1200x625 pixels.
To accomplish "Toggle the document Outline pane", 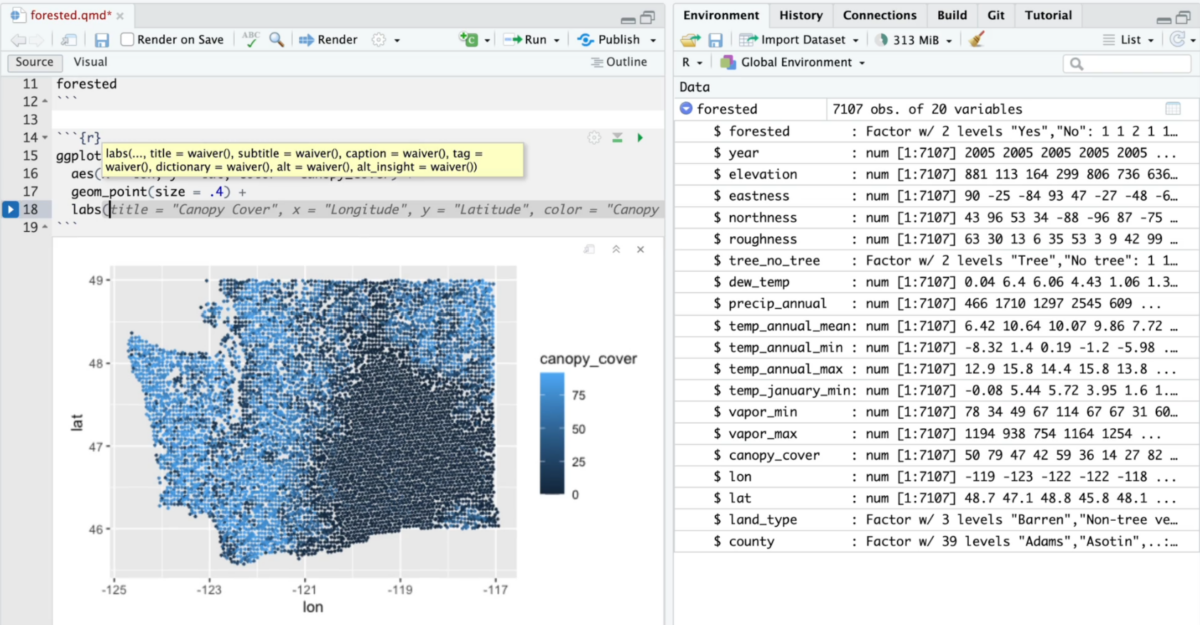I will point(620,62).
